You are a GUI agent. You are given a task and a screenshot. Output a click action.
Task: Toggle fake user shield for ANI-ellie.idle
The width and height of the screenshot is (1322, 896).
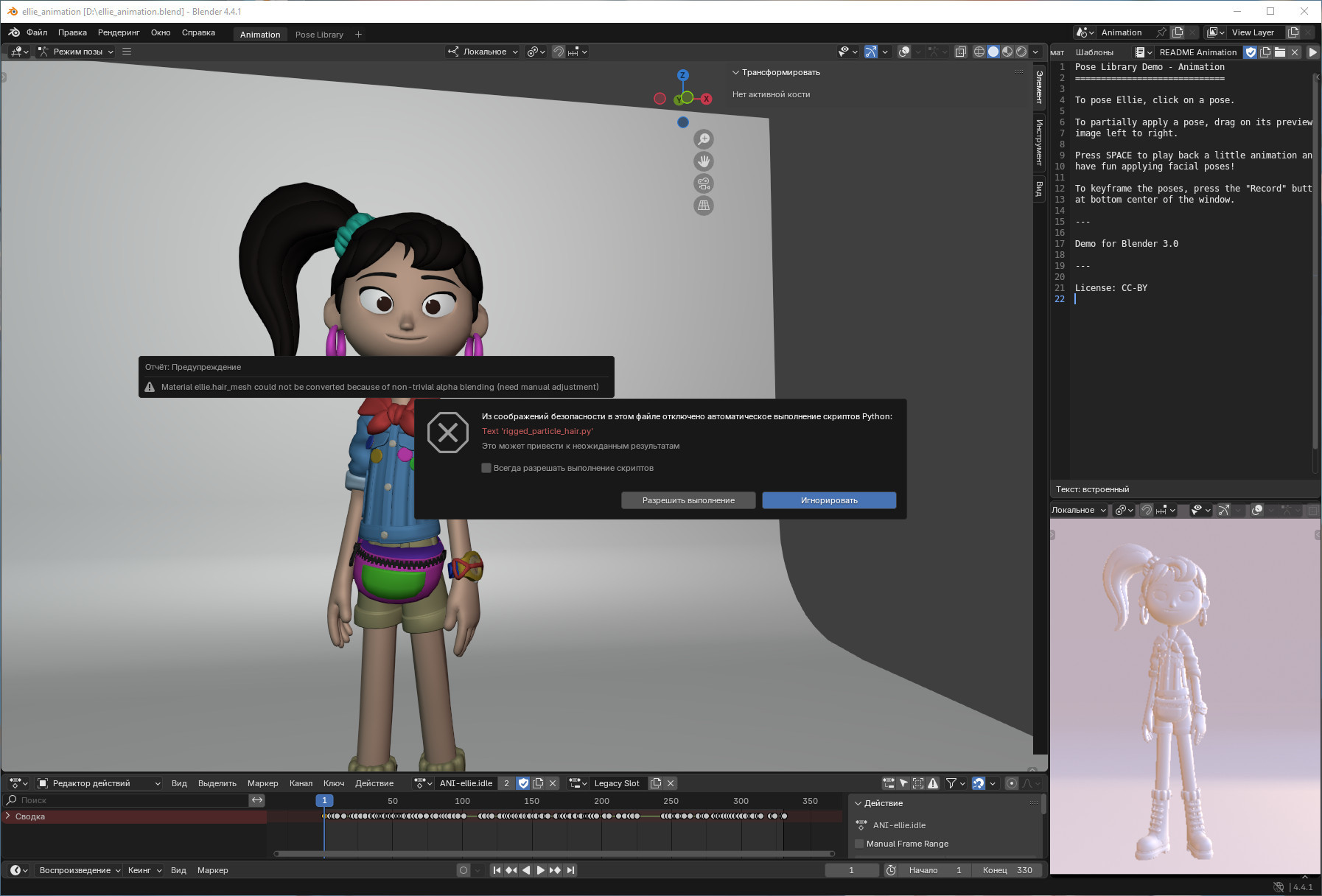pos(523,783)
